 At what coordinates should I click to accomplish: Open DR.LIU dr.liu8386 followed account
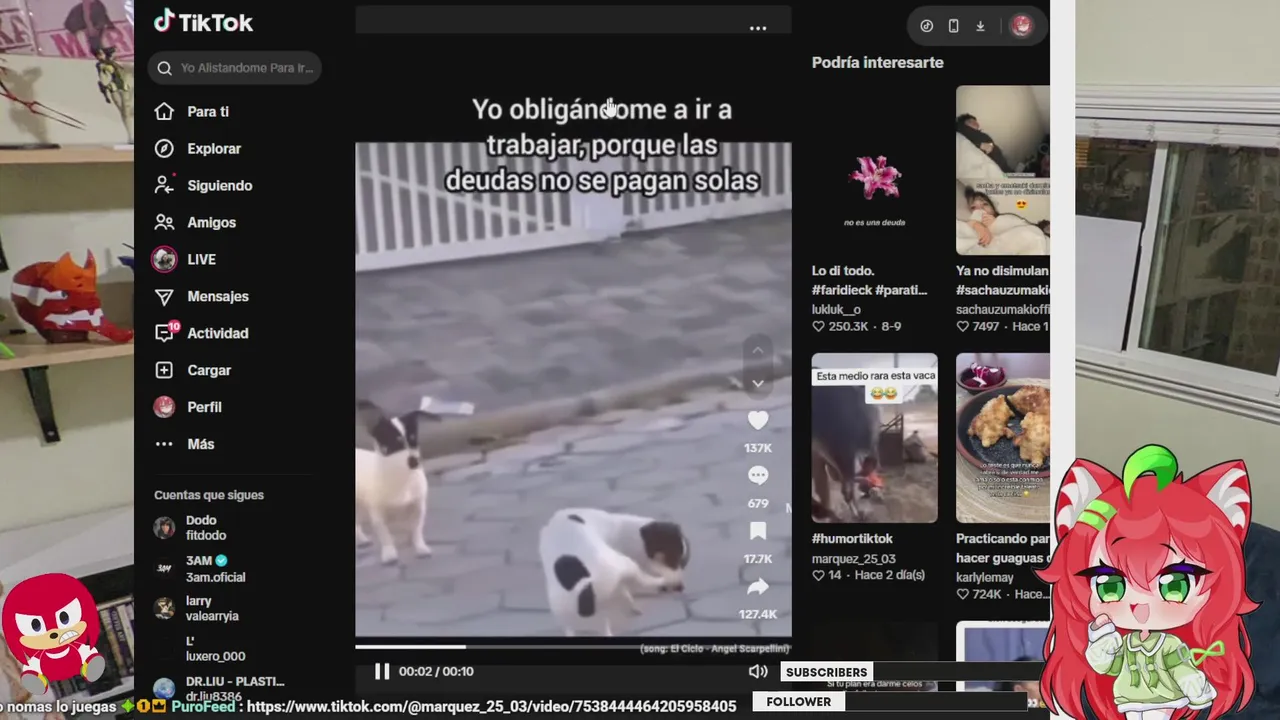click(218, 688)
